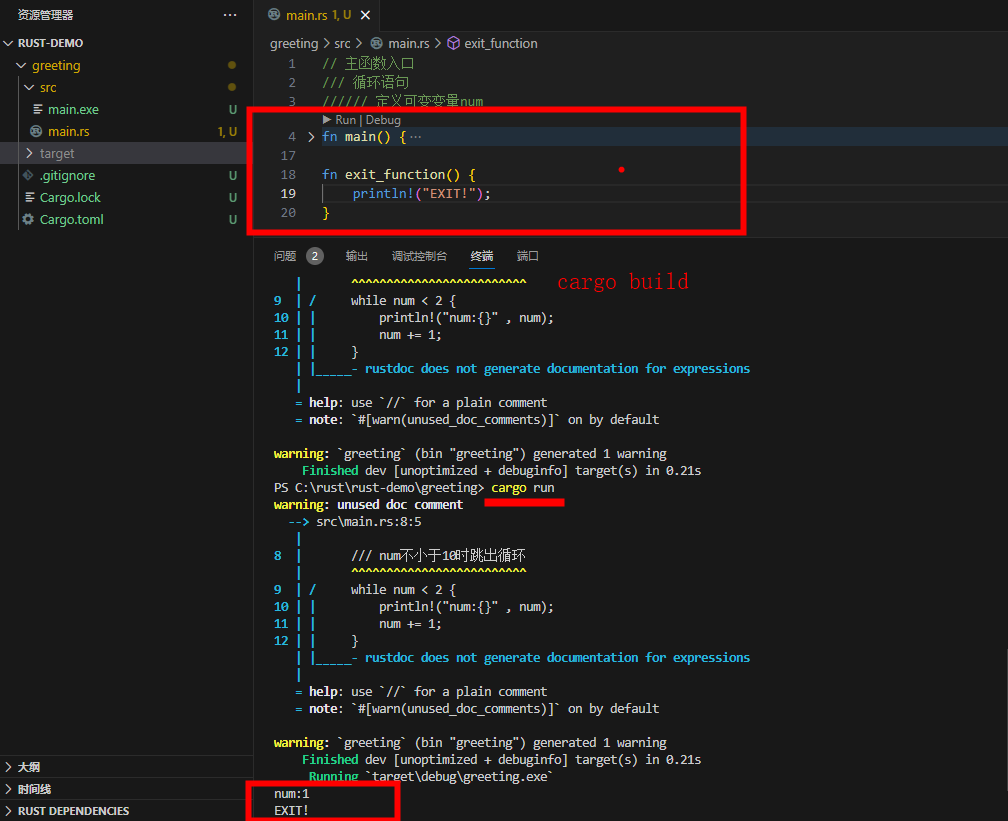Switch to the 端口 ports tab
Viewport: 1008px width, 821px height.
pos(528,257)
